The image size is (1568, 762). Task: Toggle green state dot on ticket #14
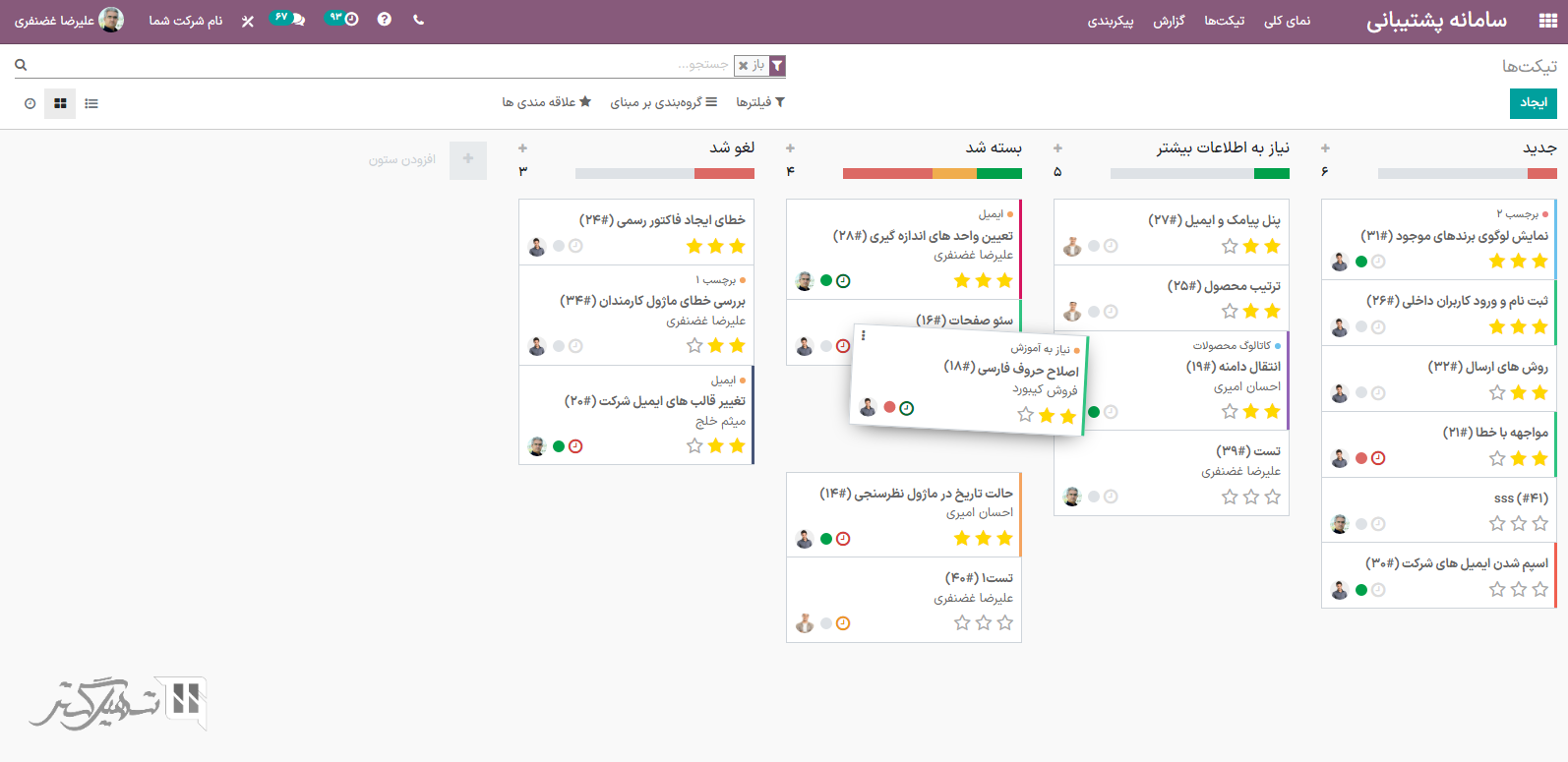[x=826, y=539]
